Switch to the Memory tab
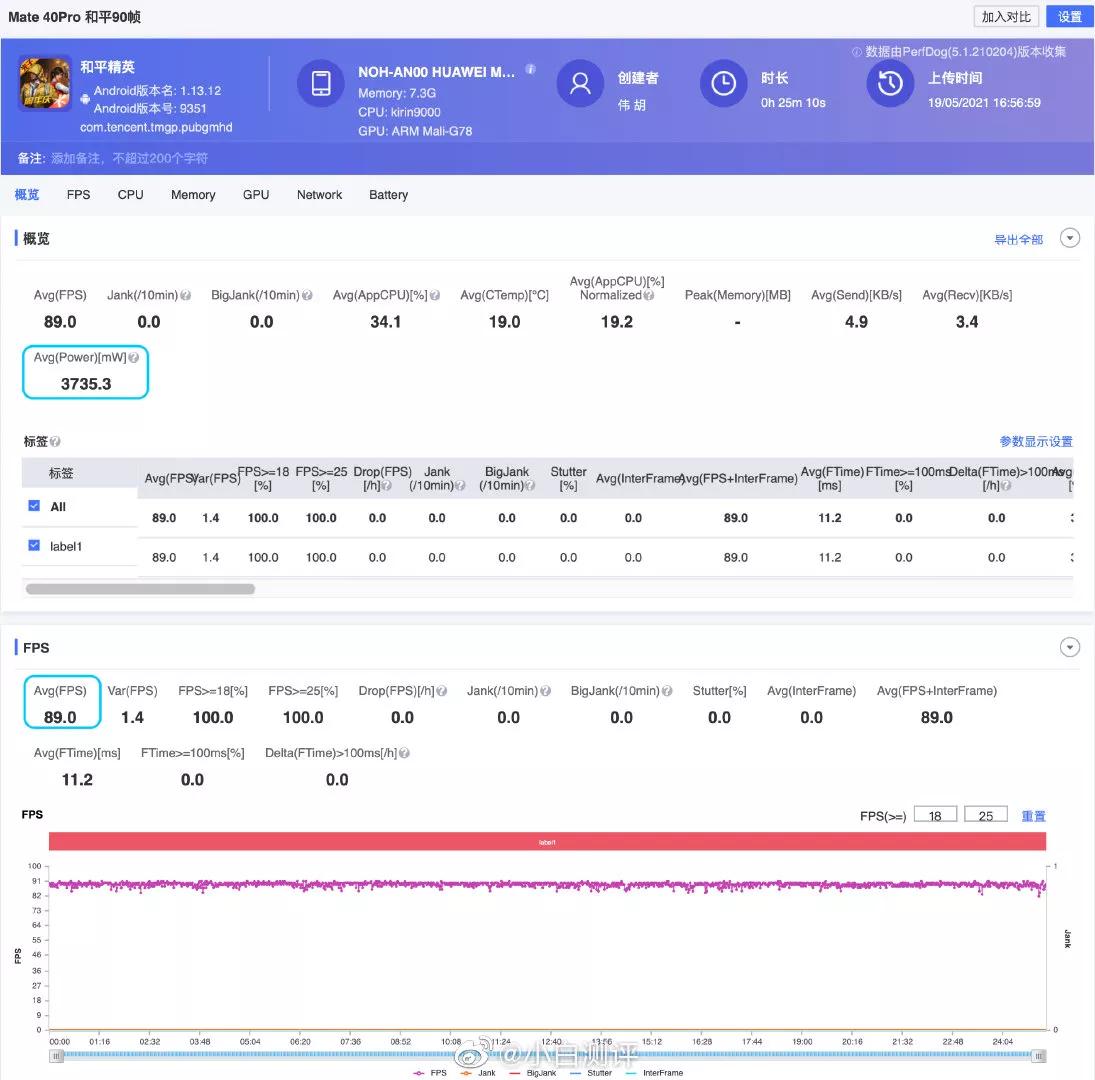Image resolution: width=1095 pixels, height=1080 pixels. (x=193, y=195)
